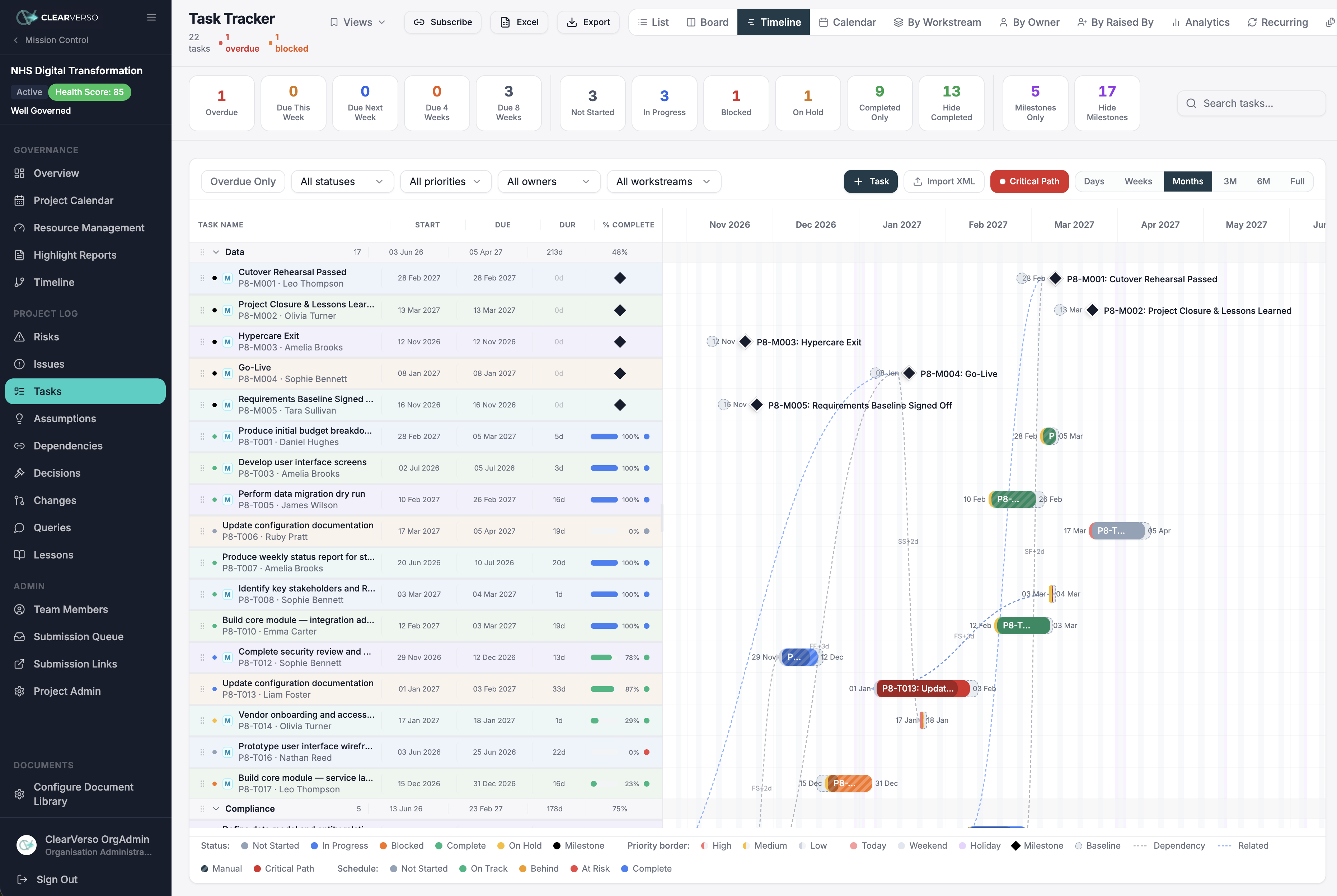
Task: Click the Subscribe button
Action: [442, 22]
